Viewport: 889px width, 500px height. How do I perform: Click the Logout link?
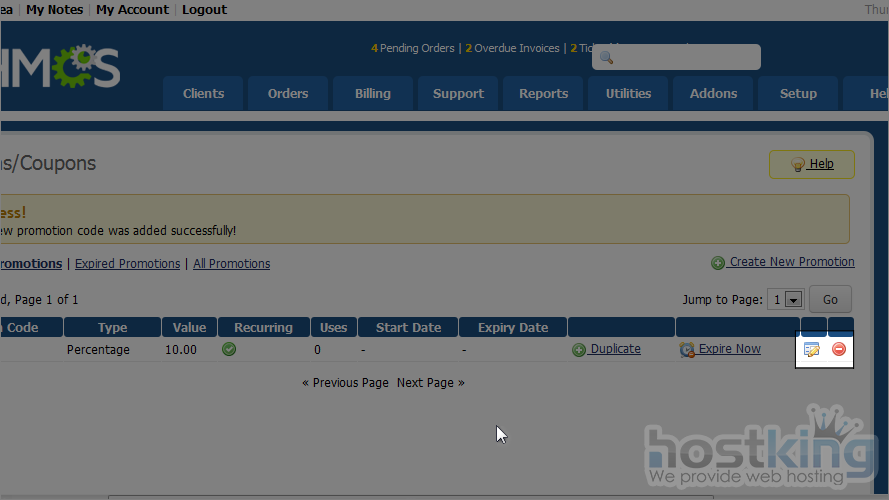click(204, 10)
